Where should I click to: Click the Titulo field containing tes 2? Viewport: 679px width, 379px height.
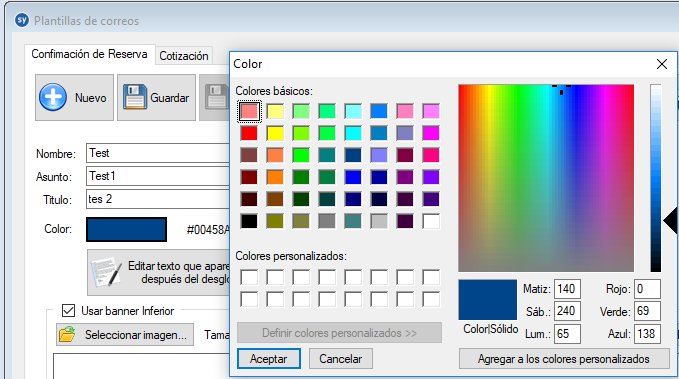pyautogui.click(x=158, y=199)
